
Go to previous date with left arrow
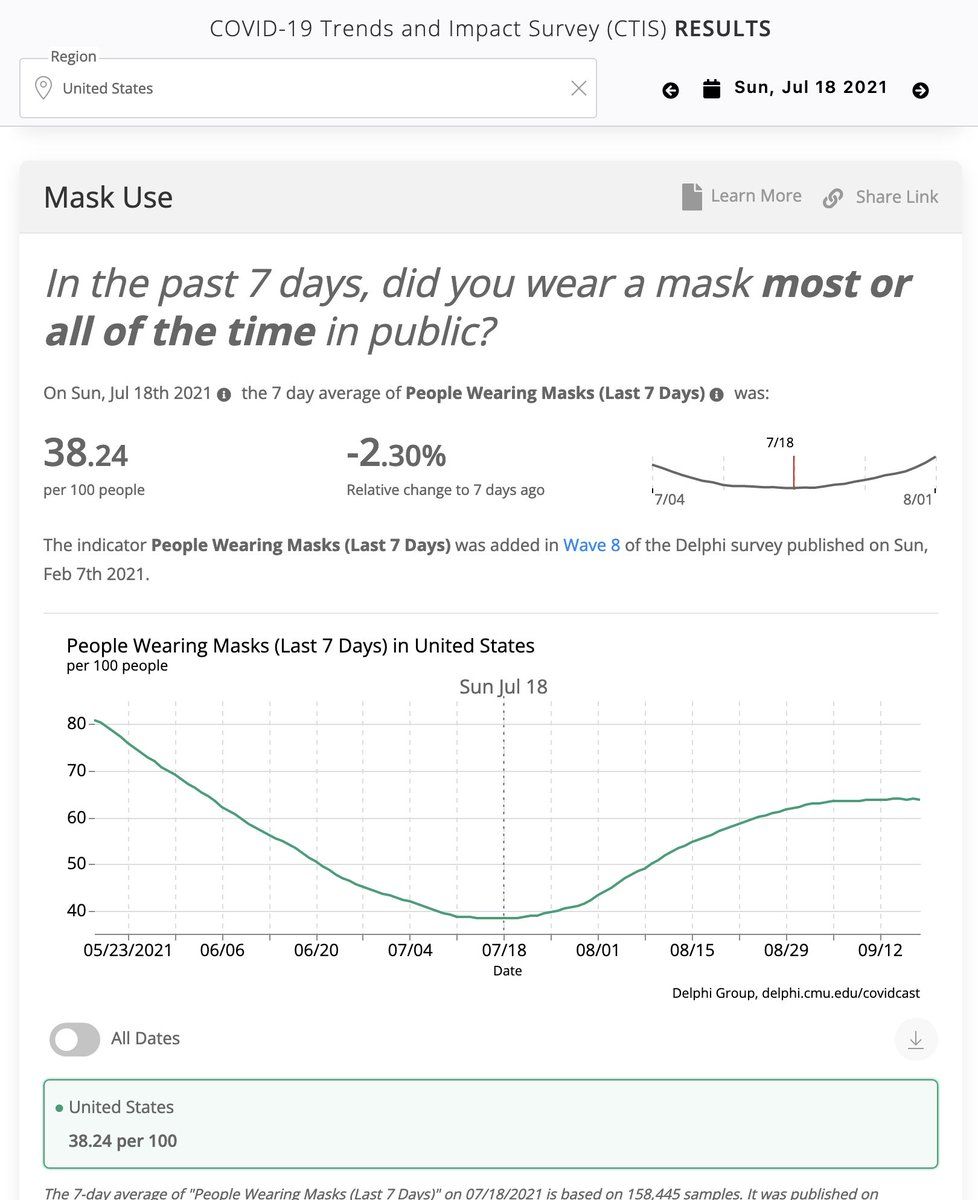tap(670, 90)
